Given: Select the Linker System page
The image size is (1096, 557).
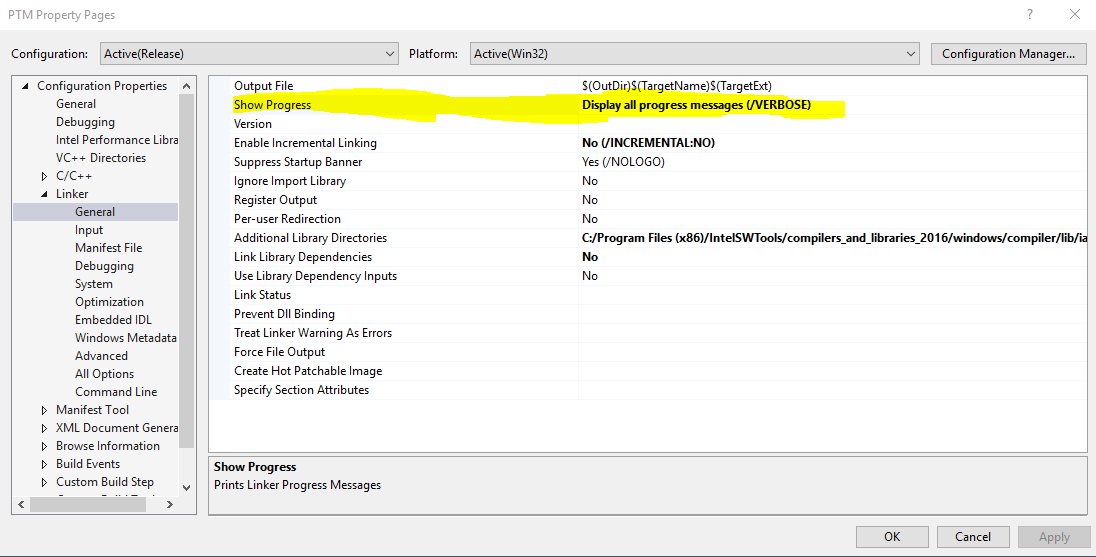Looking at the screenshot, I should [x=94, y=284].
